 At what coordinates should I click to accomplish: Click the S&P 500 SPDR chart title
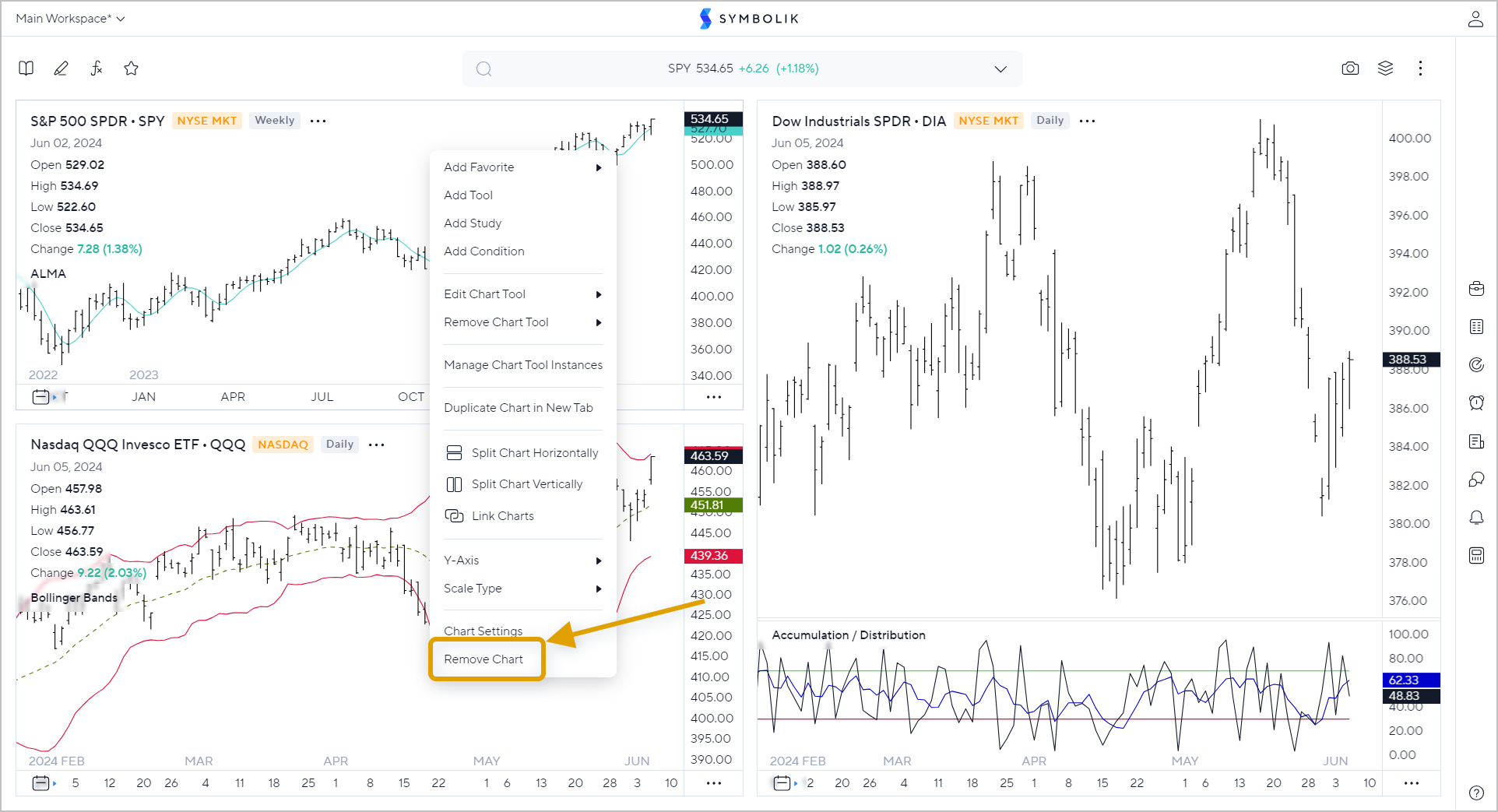(97, 121)
